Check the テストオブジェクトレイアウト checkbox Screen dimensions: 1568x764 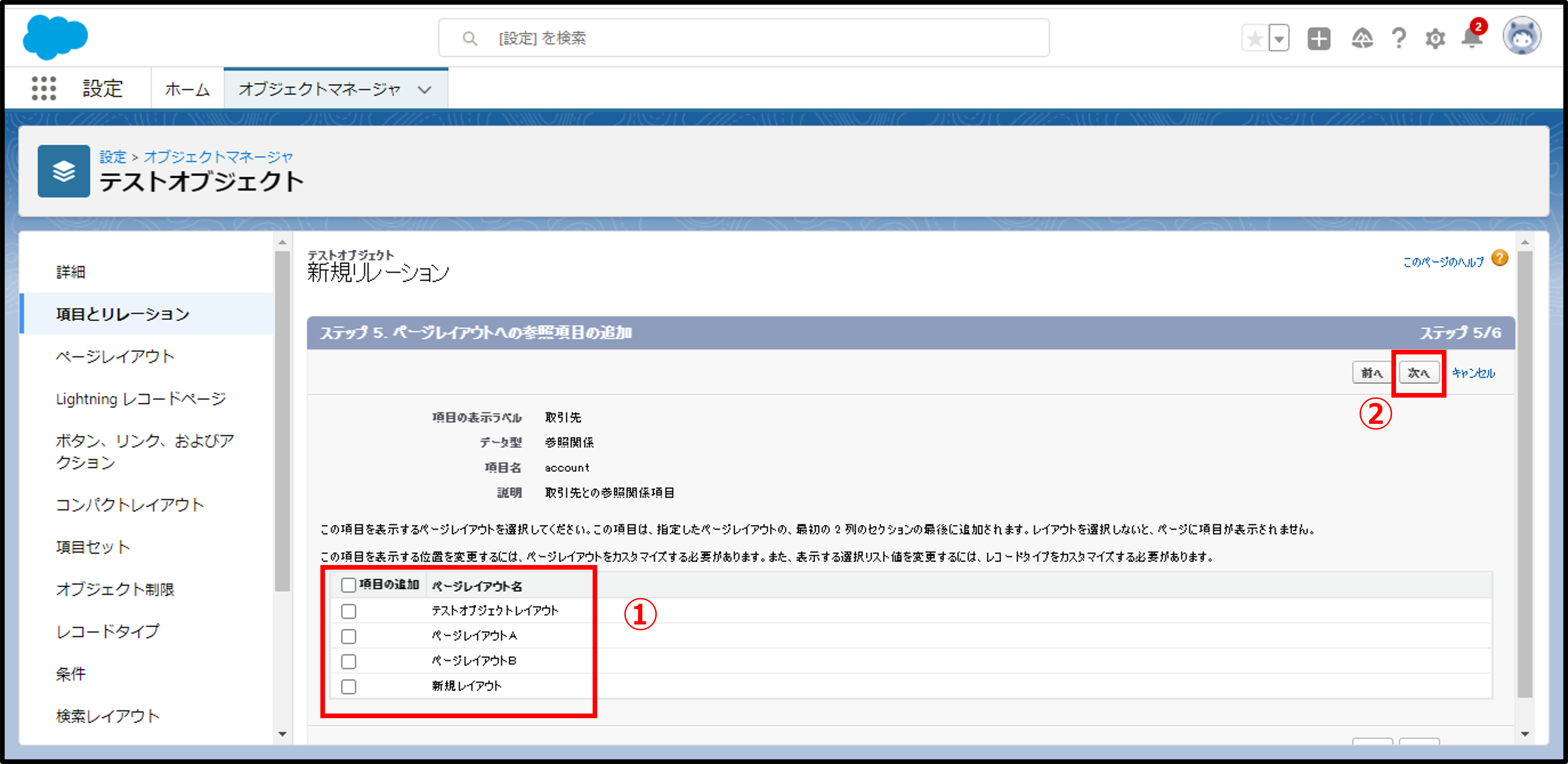[x=348, y=611]
